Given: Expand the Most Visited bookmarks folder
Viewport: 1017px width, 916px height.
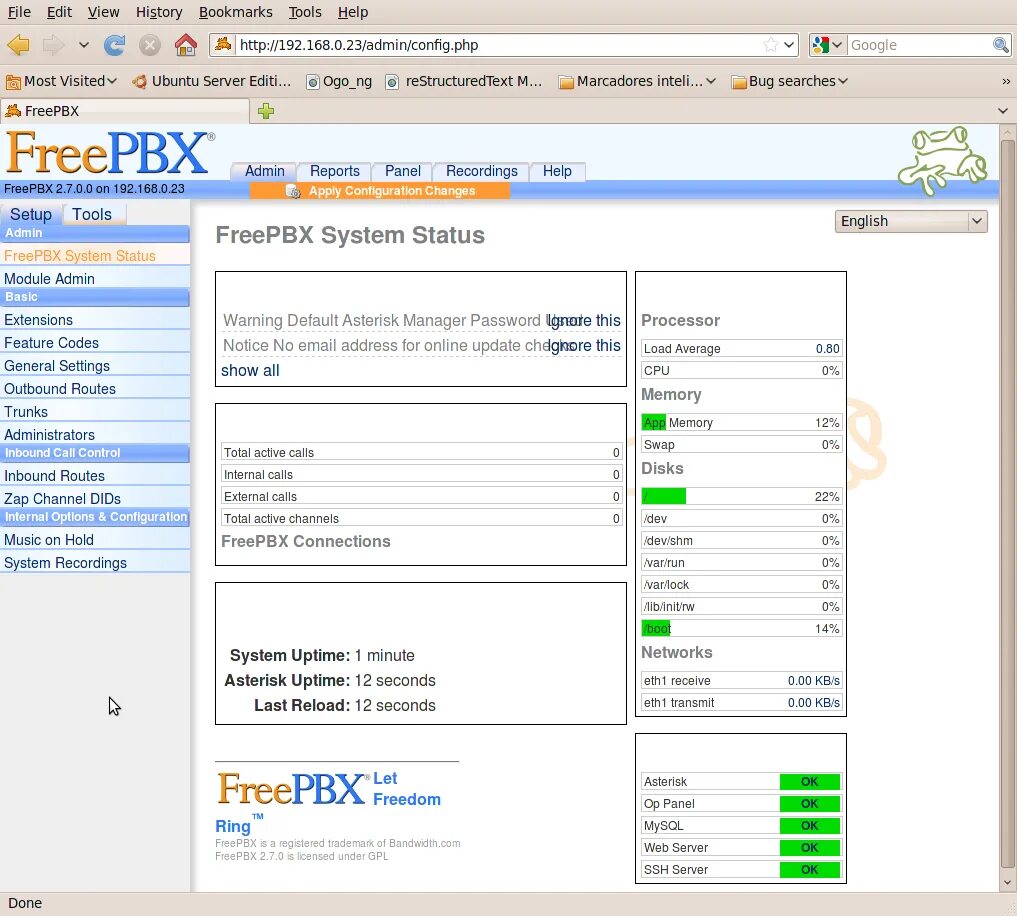Looking at the screenshot, I should pos(62,81).
